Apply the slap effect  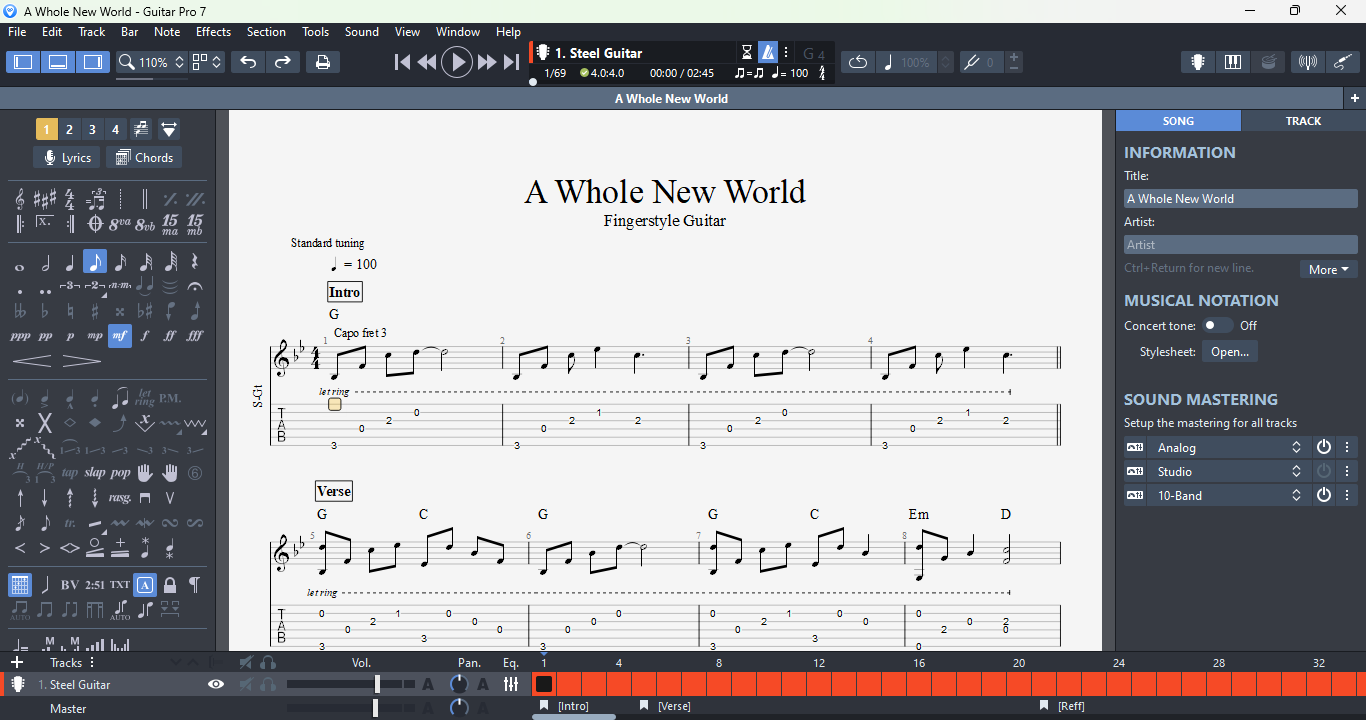(95, 473)
